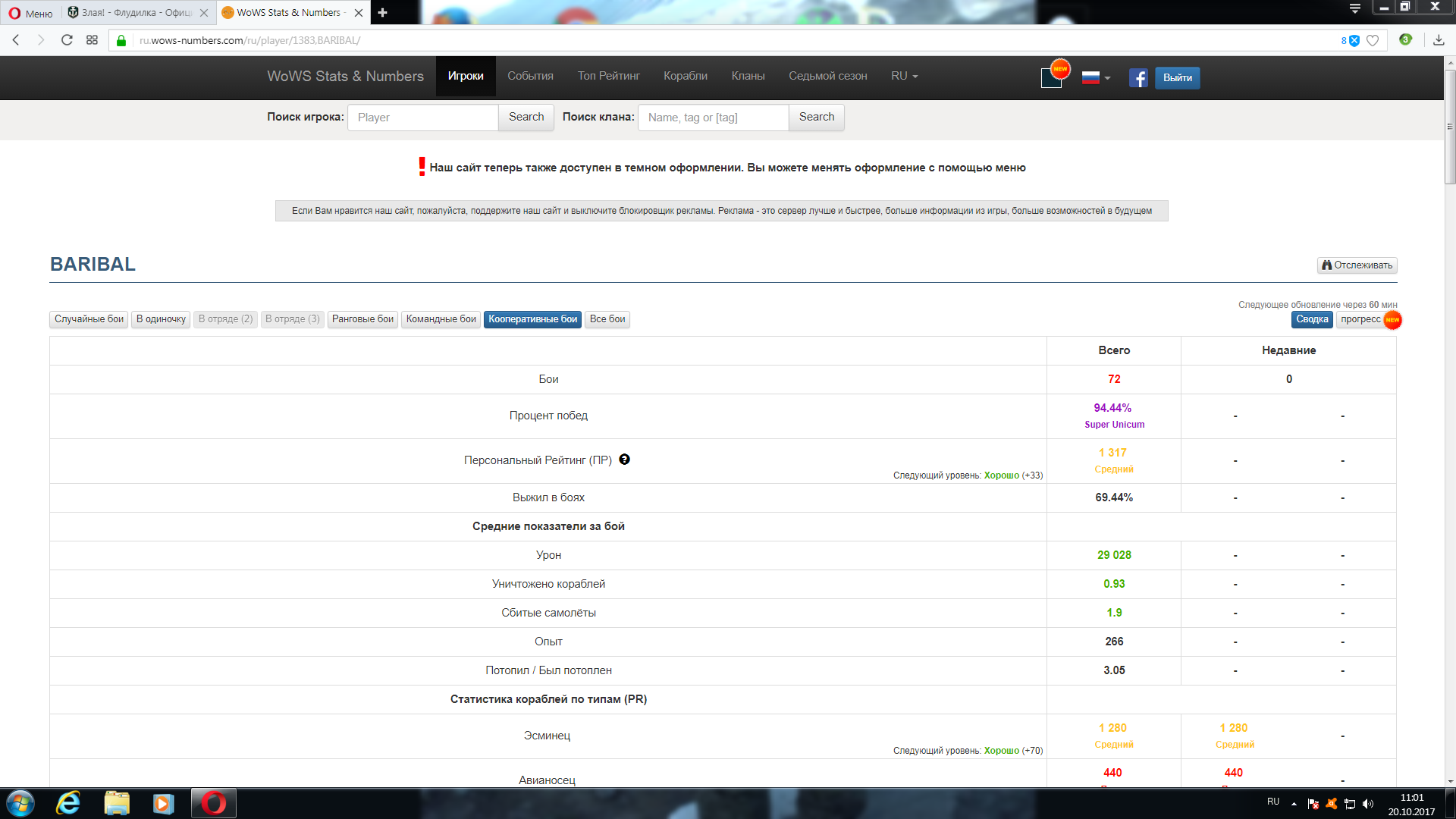Select the В одиночку filter
This screenshot has width=1456, height=819.
coord(161,319)
